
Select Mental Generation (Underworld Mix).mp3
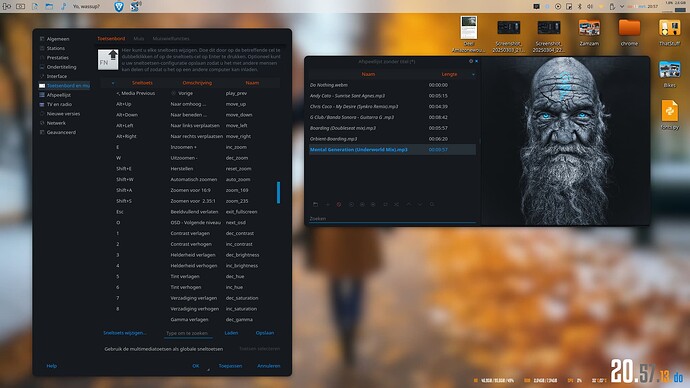click(392, 150)
